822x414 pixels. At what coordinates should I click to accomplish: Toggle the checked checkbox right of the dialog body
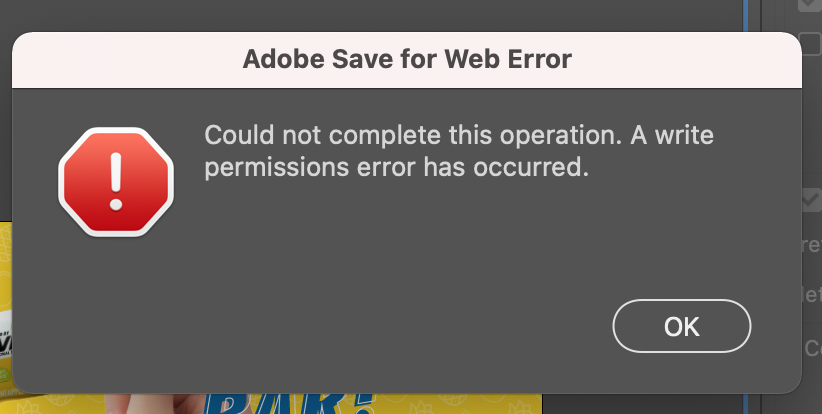pyautogui.click(x=811, y=201)
